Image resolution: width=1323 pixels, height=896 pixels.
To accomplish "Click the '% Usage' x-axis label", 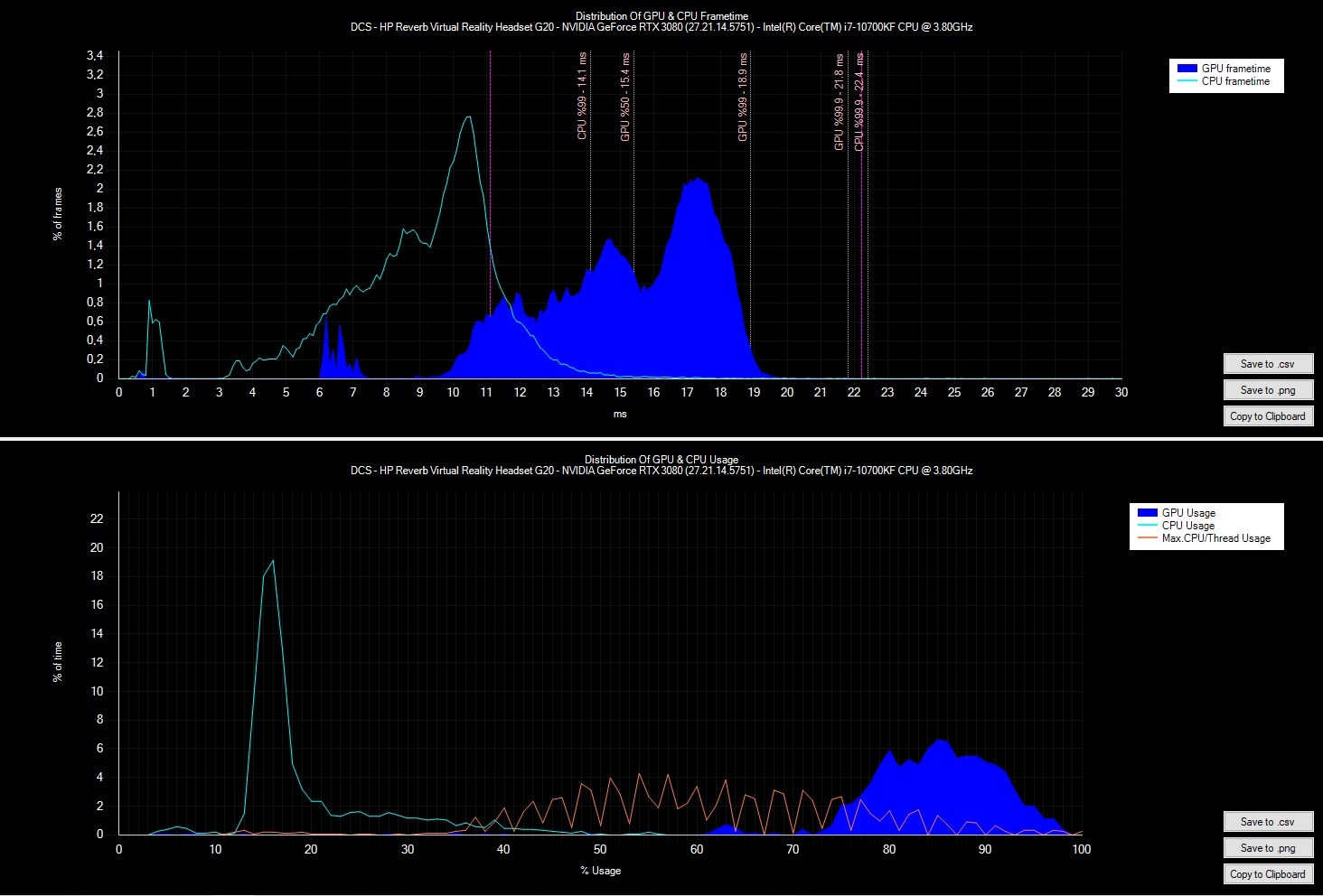I will [601, 871].
